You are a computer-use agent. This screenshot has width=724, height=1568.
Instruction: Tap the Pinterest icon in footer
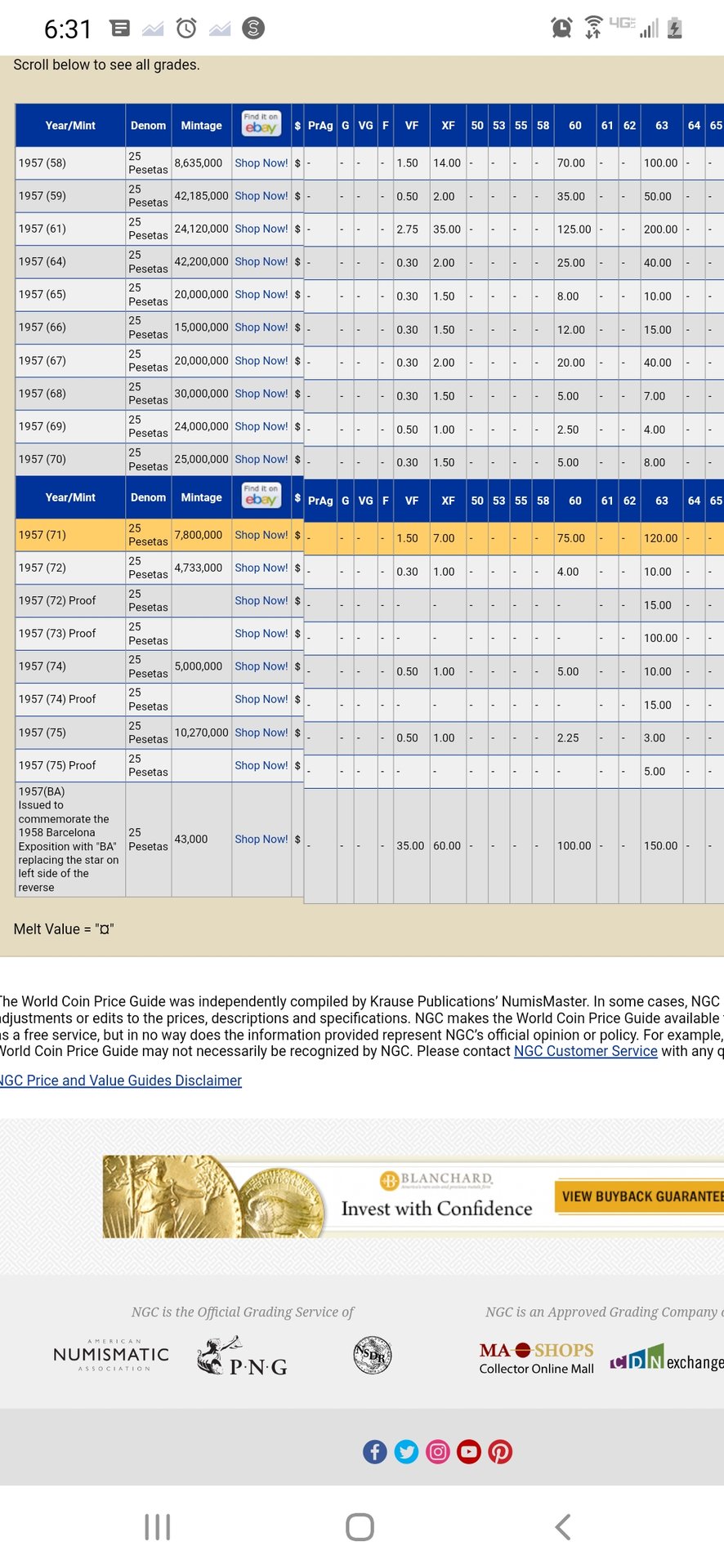click(500, 1451)
